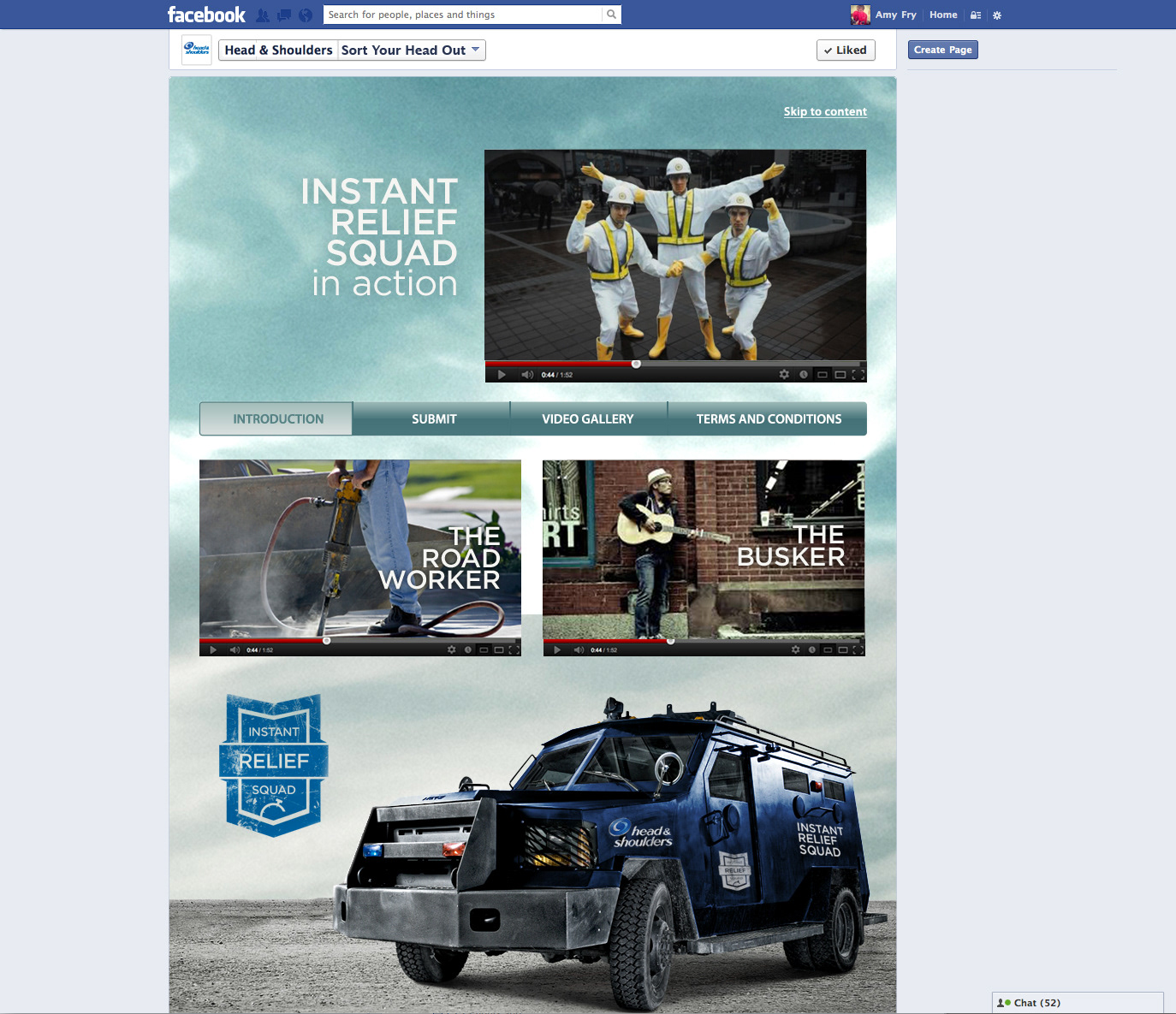This screenshot has height=1014, width=1176.
Task: Toggle the Liked button
Action: 846,50
